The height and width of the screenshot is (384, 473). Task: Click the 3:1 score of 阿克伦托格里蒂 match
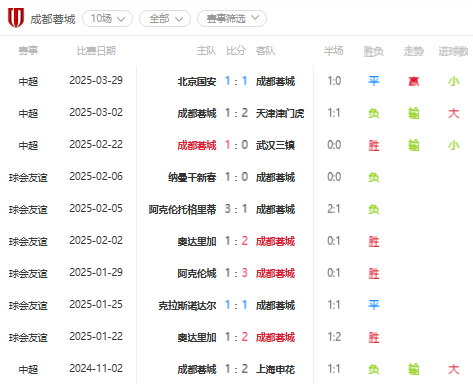[x=236, y=209]
